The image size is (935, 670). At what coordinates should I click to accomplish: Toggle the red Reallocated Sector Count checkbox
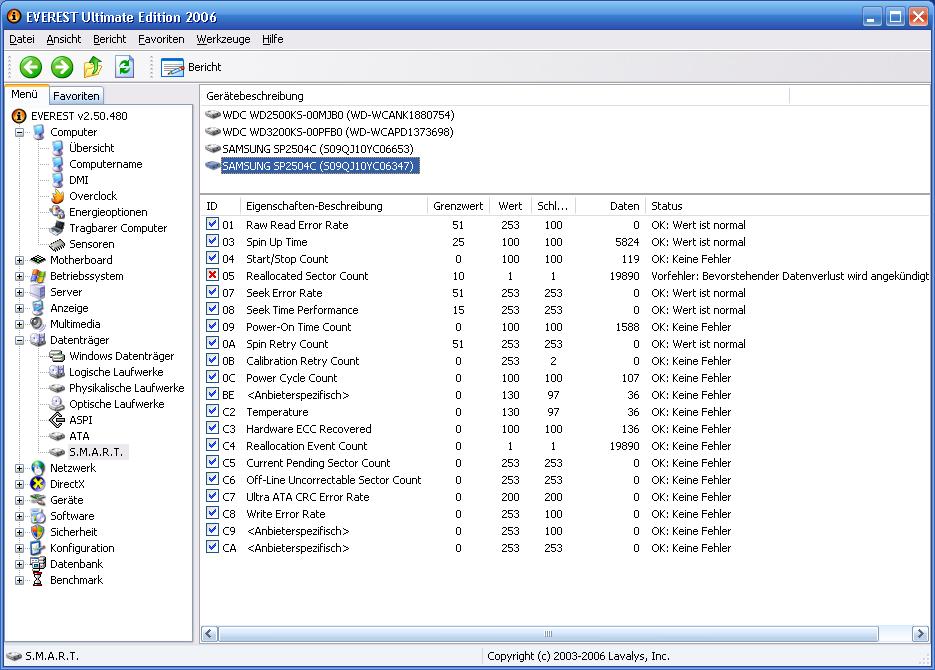212,275
